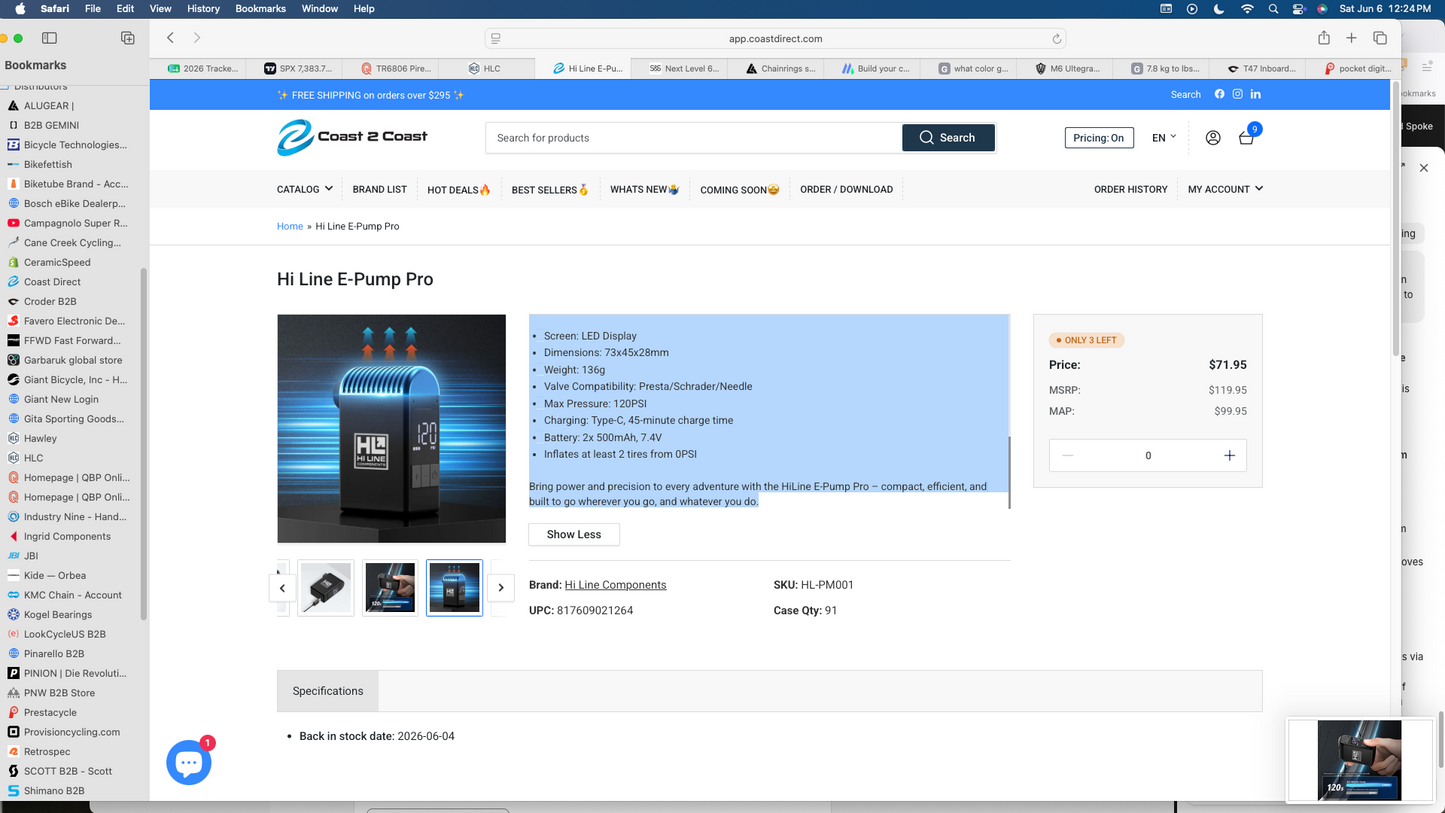This screenshot has height=813, width=1445.
Task: Show the next product thumbnail arrow
Action: [x=501, y=588]
